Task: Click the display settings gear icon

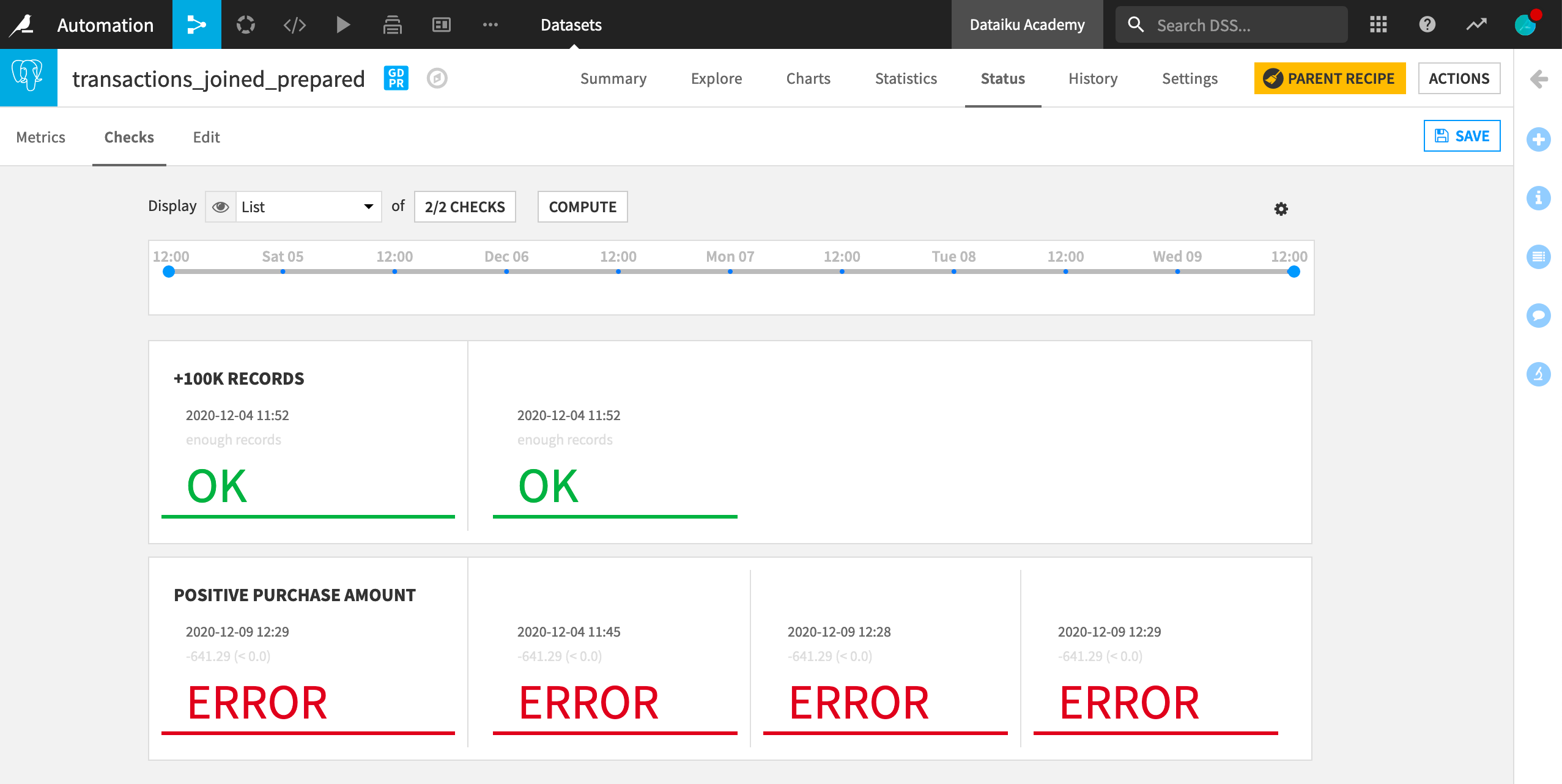Action: pyautogui.click(x=1281, y=209)
